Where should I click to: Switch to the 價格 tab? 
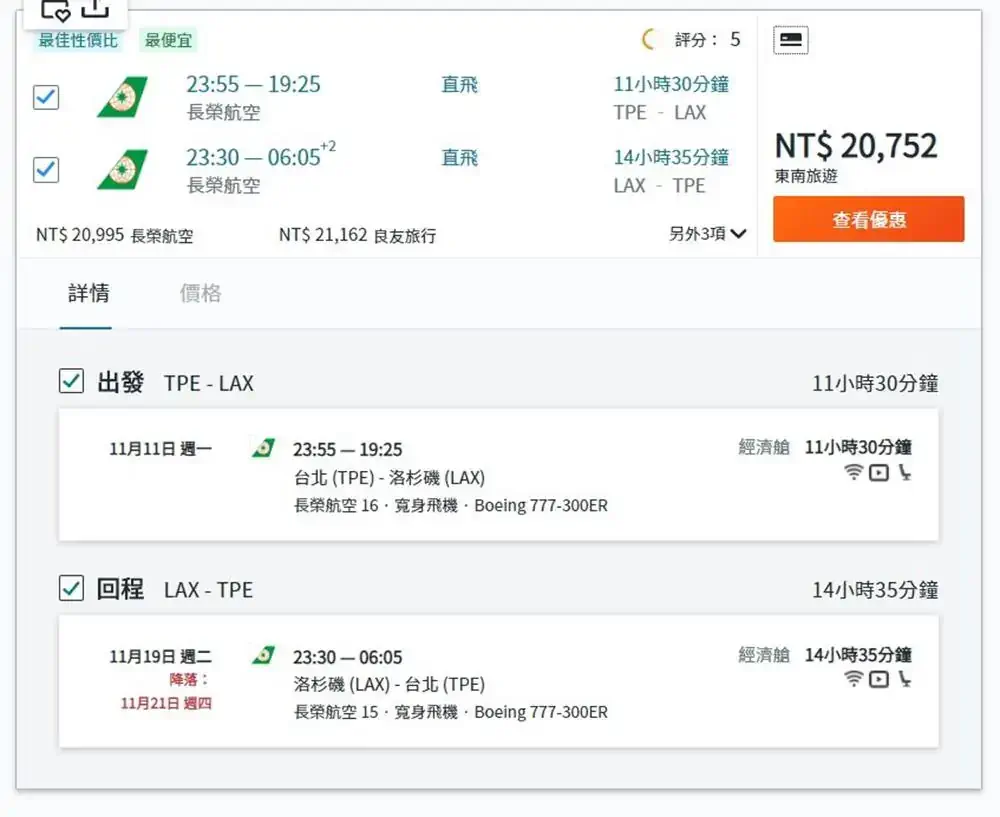(x=200, y=293)
